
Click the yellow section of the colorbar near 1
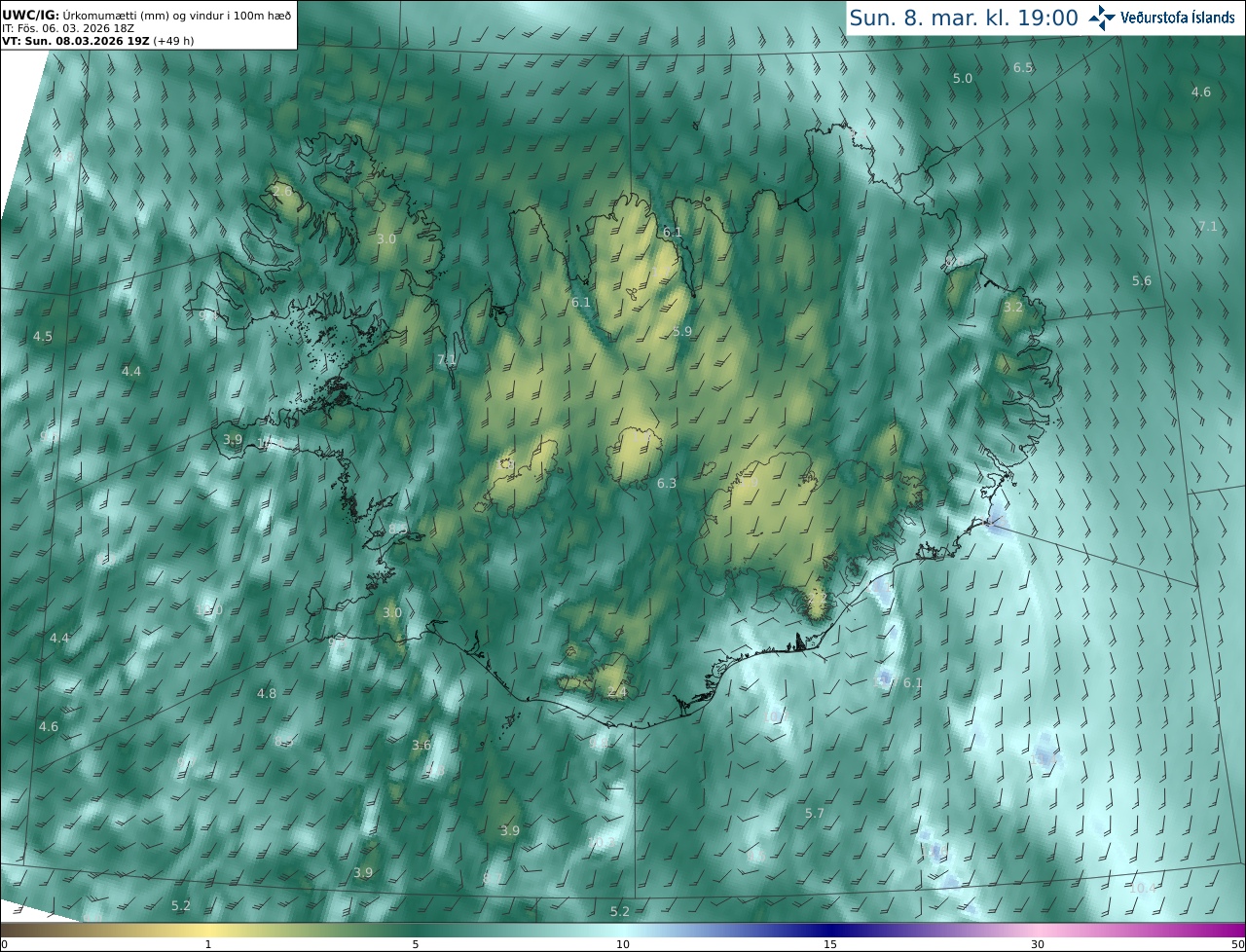coord(207,930)
